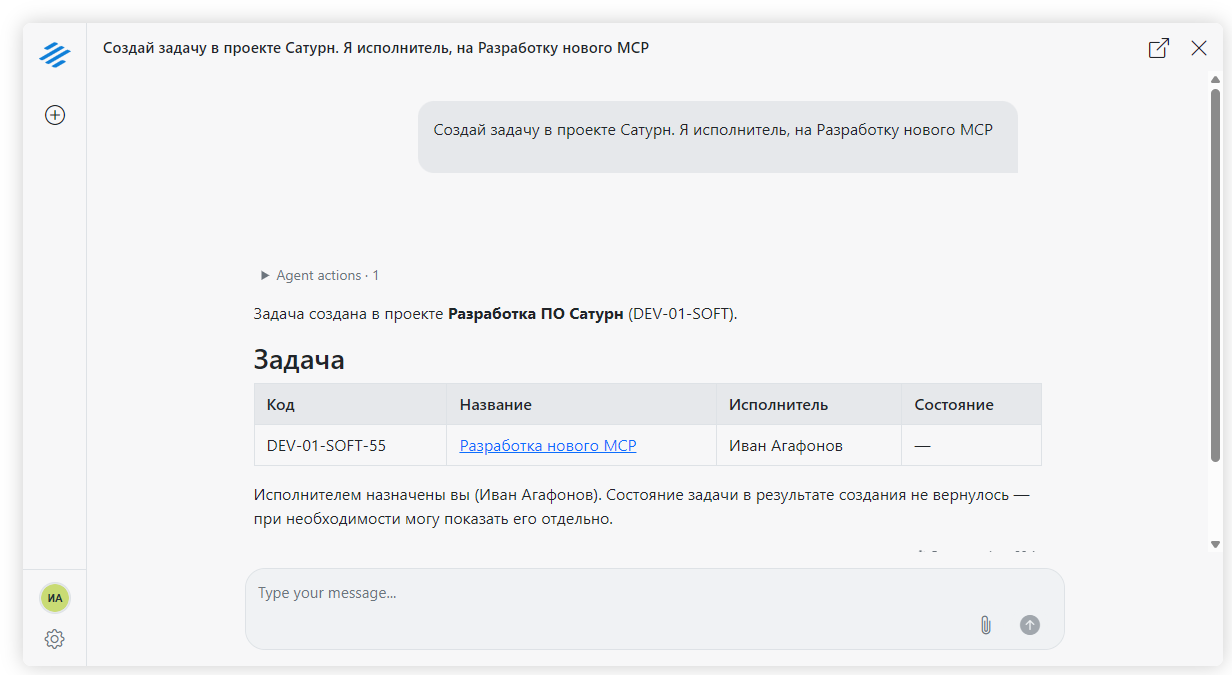Send message with arrow button
1232x675 pixels.
tap(1030, 625)
